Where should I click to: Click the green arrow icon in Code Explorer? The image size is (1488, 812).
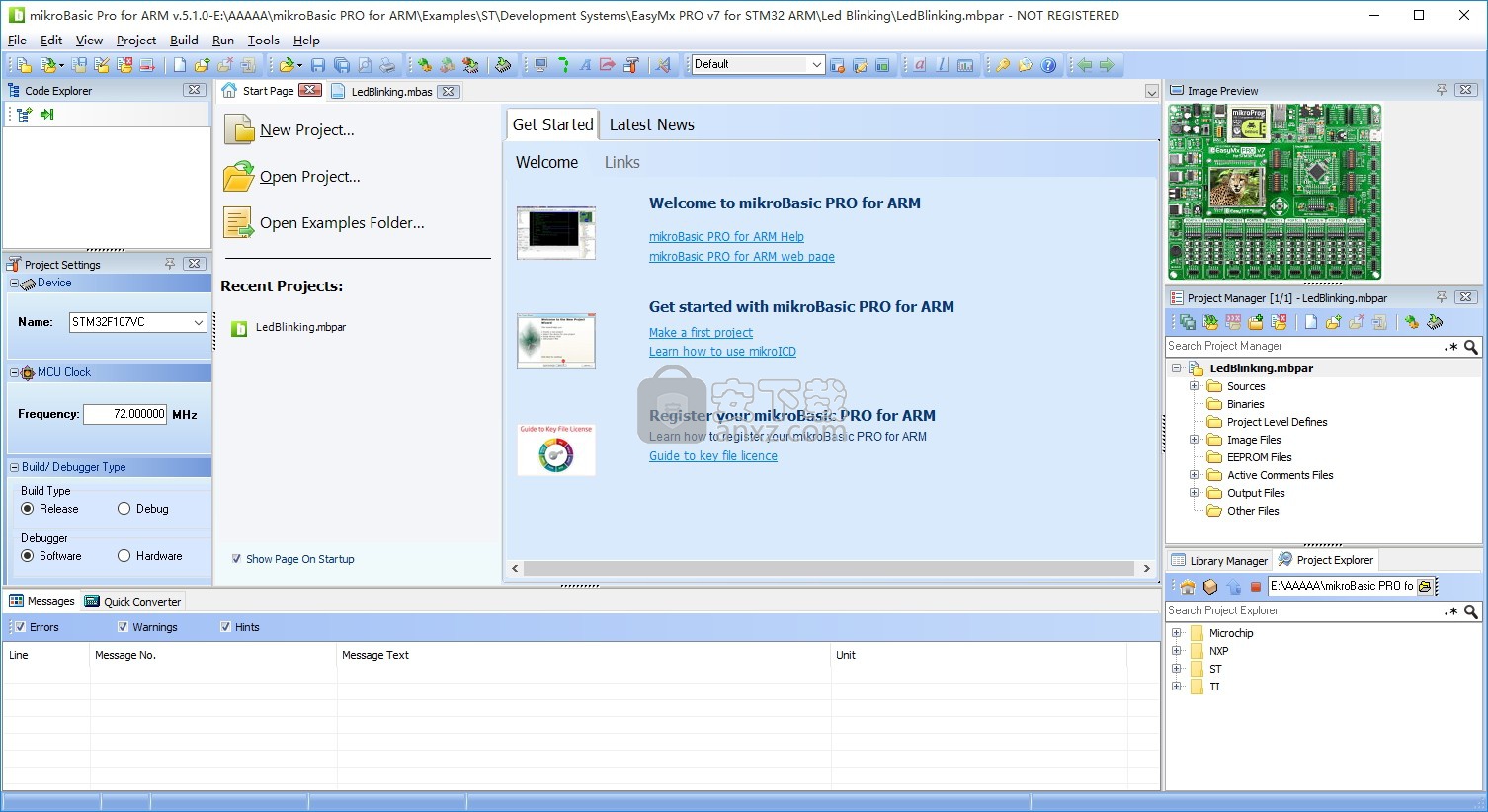click(x=46, y=115)
